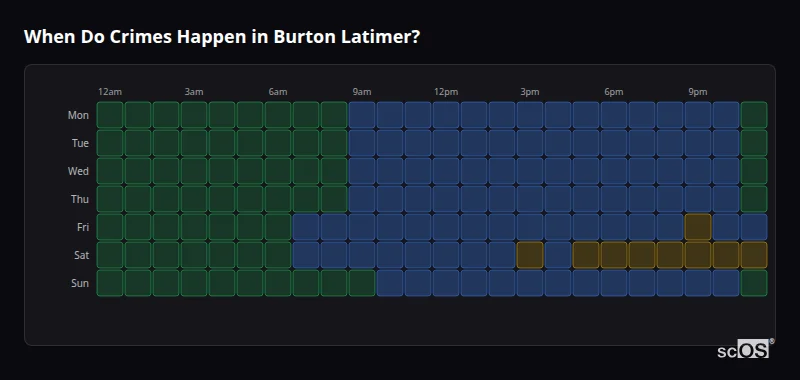
Task: Click the "When Do Crimes Happen in Burton Latimer?" heading
Action: pyautogui.click(x=221, y=37)
